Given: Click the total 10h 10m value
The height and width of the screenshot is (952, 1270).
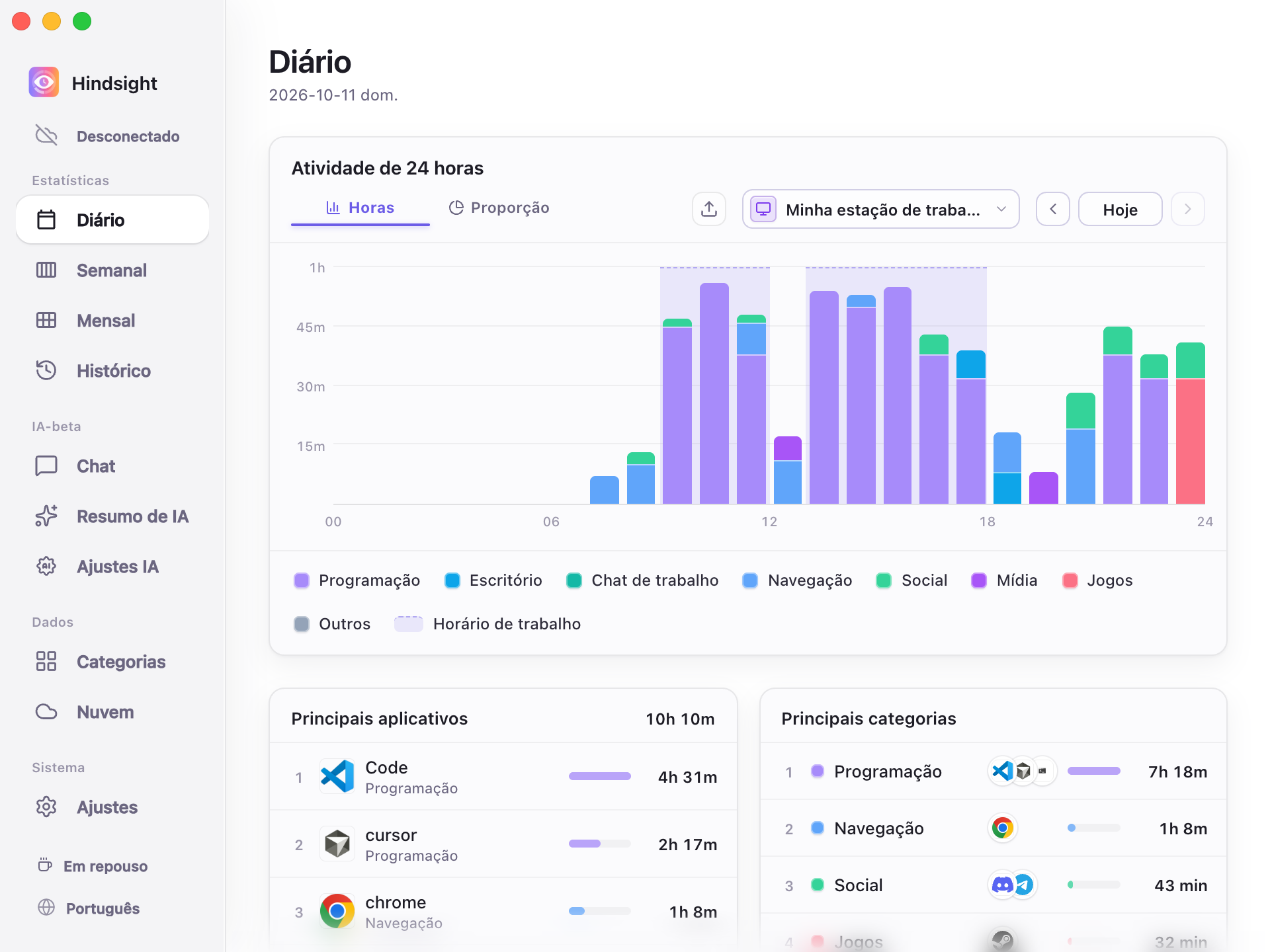Looking at the screenshot, I should pos(680,719).
